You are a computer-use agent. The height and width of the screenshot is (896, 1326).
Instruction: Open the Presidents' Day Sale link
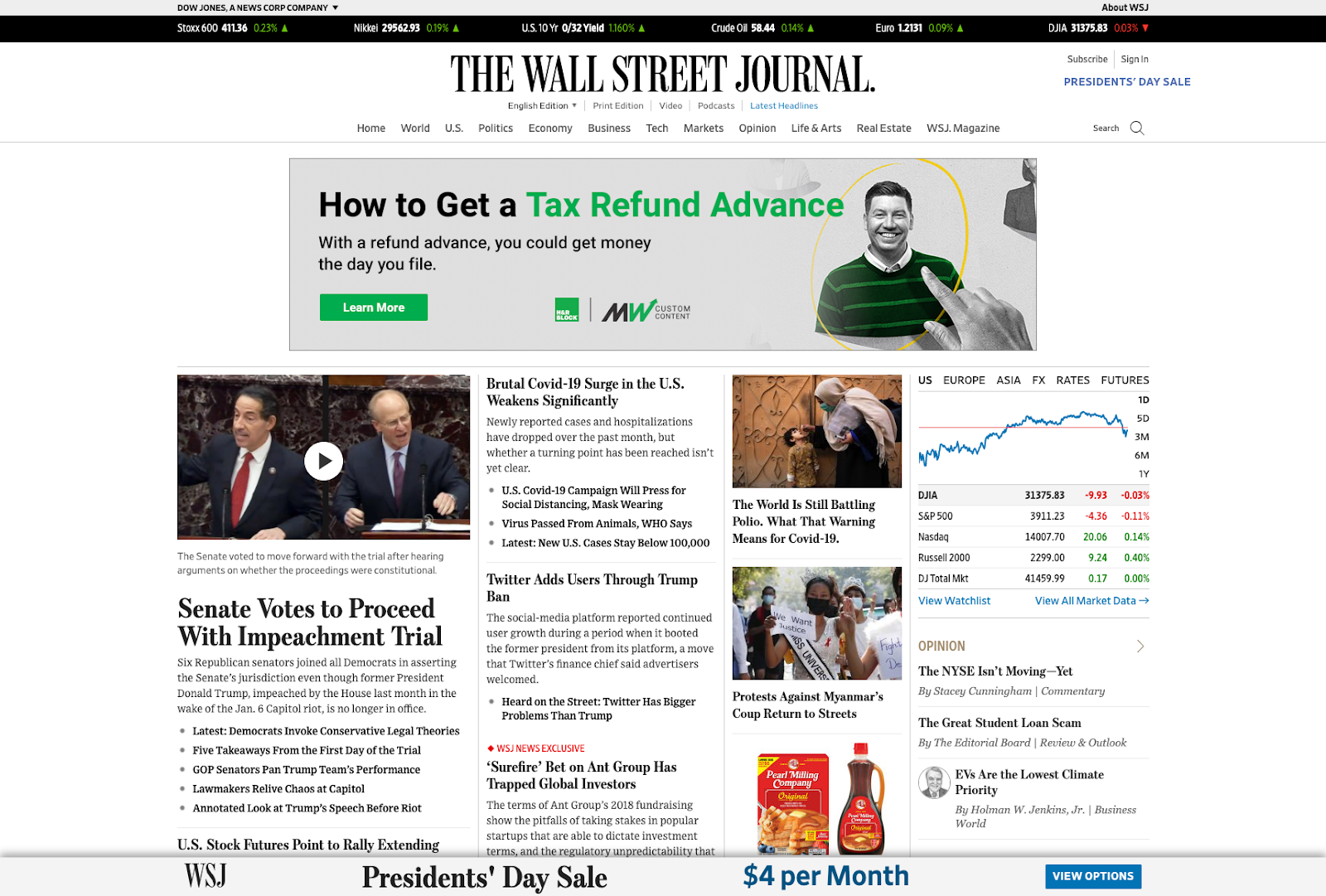coord(1127,82)
